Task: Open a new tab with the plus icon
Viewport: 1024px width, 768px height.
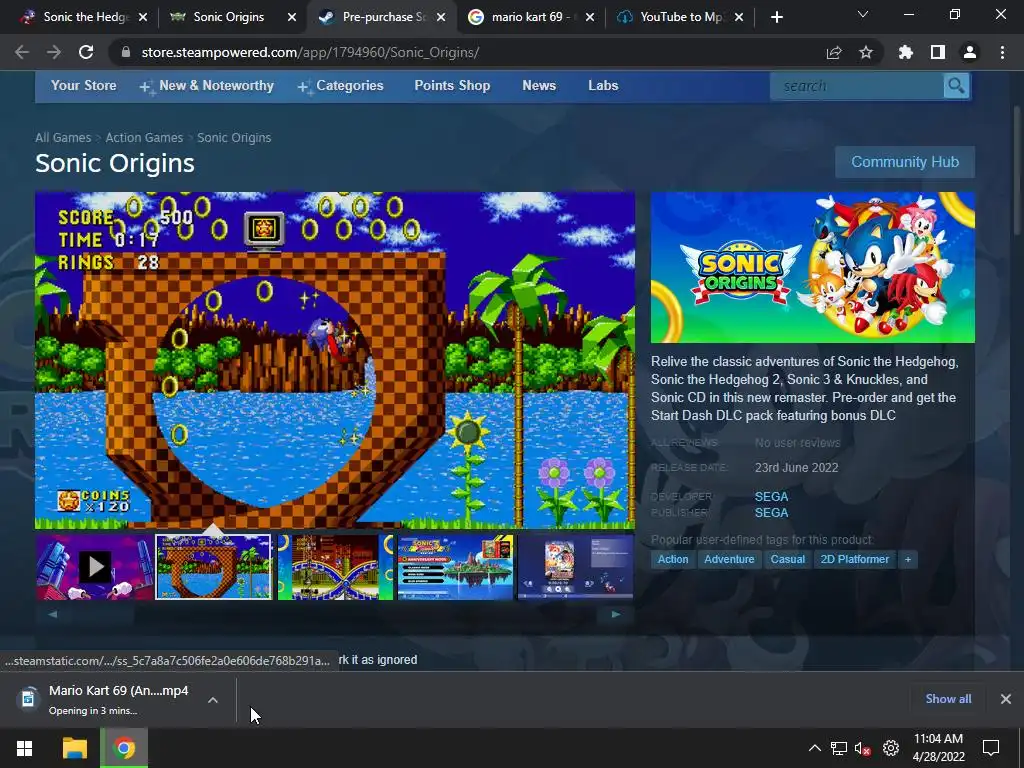Action: pos(776,17)
